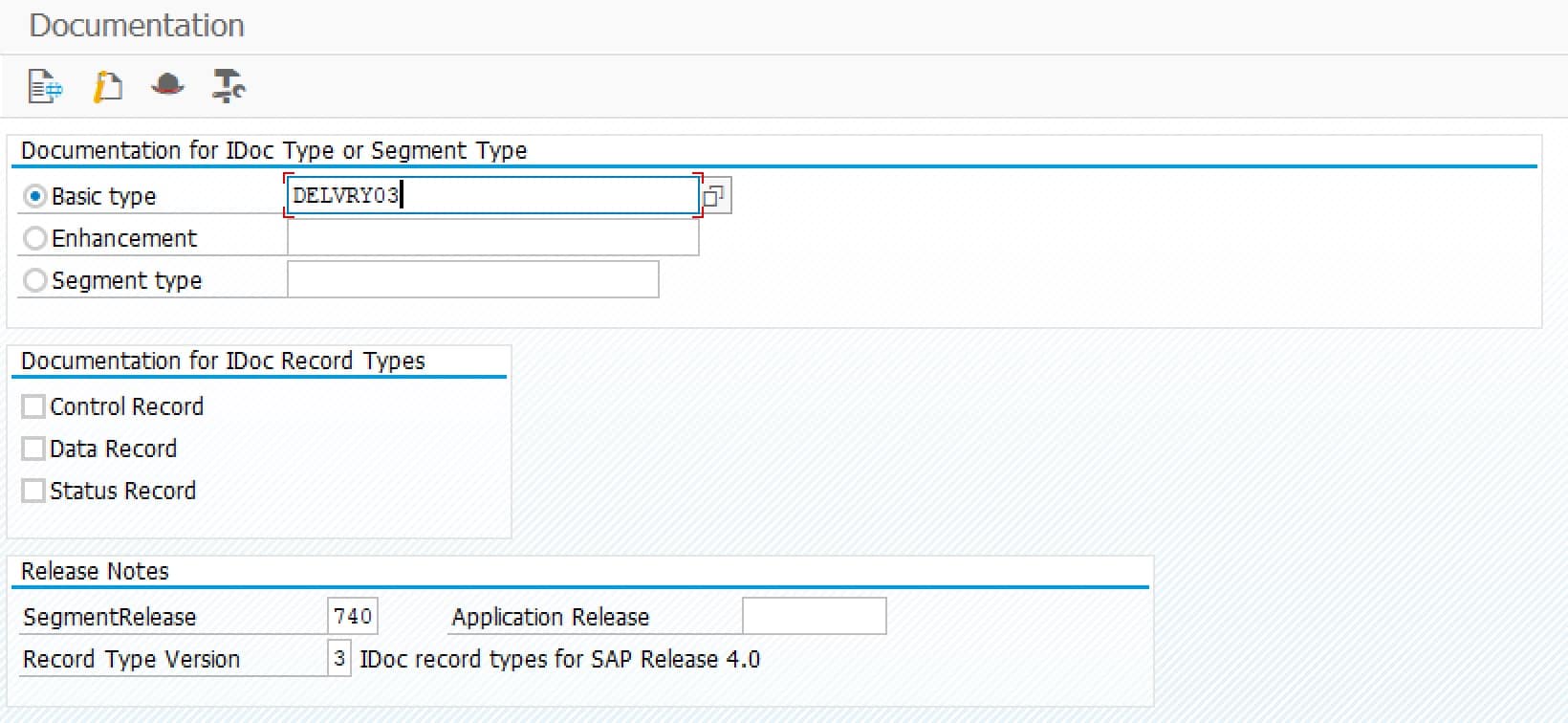Click the hammer and wrench toolbar icon

[229, 87]
